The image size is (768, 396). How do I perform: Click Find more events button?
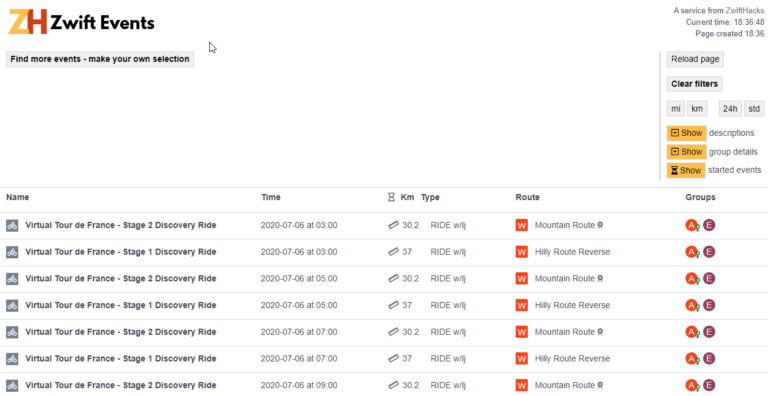(100, 59)
